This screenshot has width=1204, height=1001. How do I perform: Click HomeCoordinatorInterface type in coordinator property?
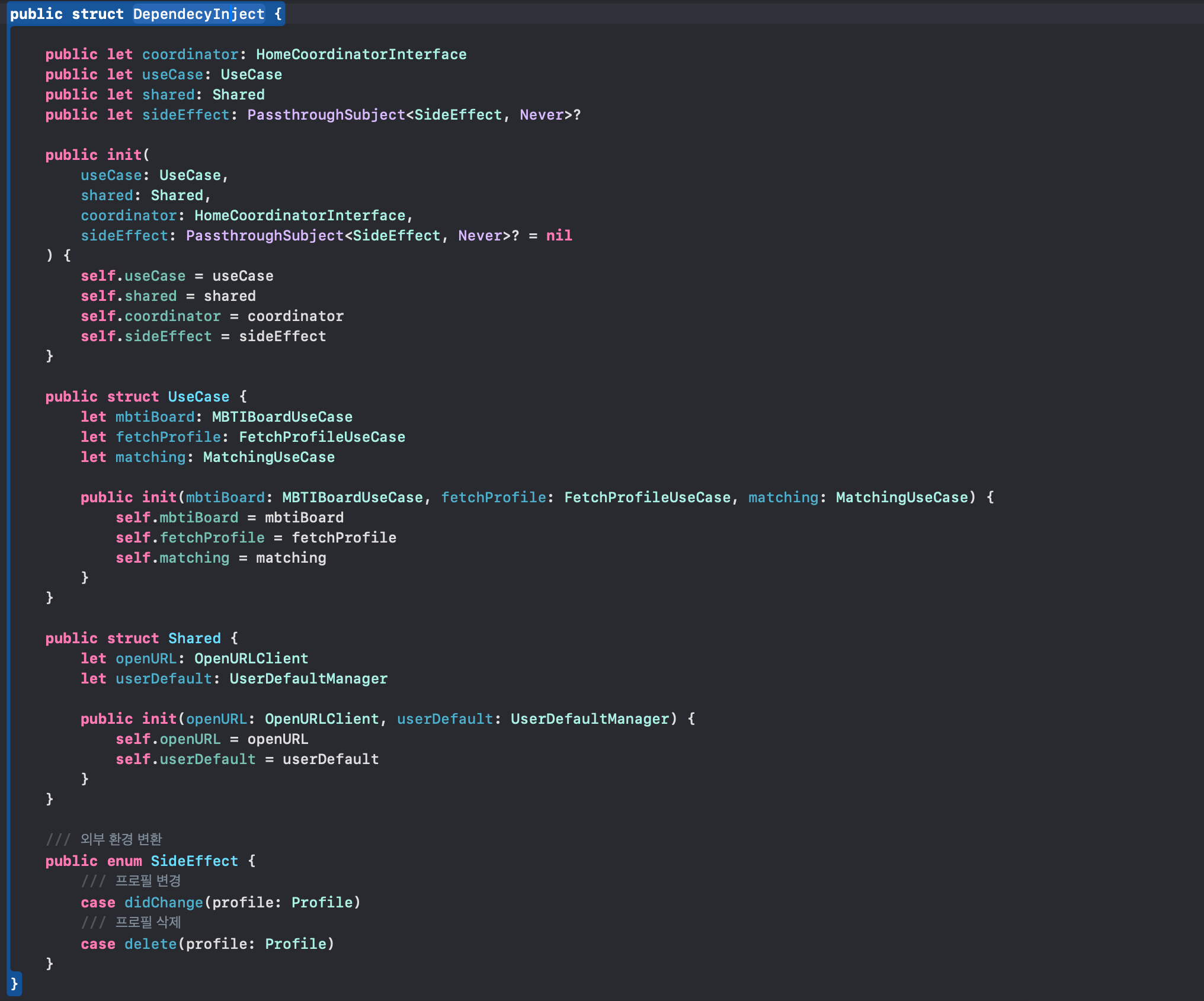tap(361, 54)
